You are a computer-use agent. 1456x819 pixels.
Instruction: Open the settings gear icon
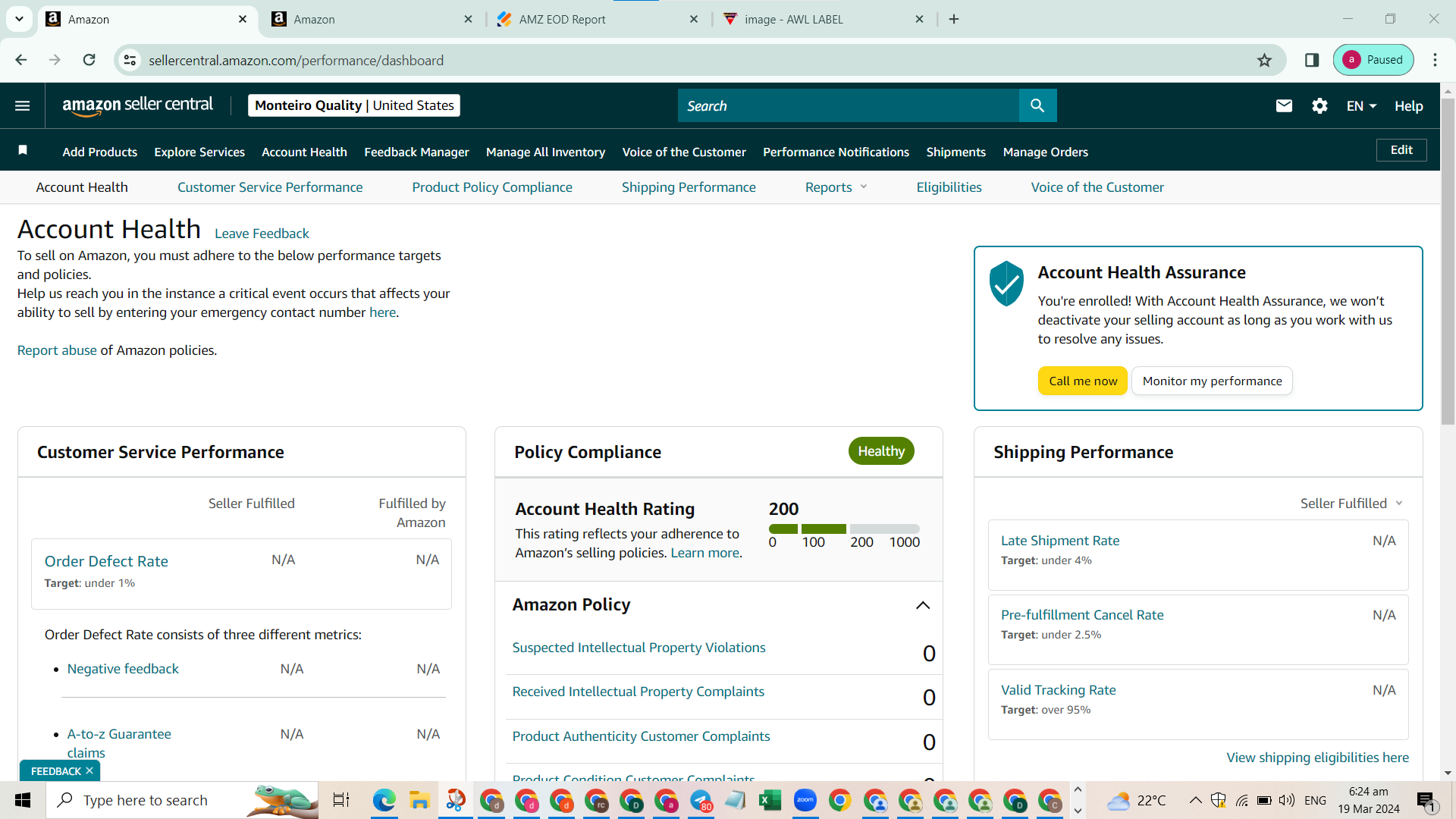point(1319,106)
